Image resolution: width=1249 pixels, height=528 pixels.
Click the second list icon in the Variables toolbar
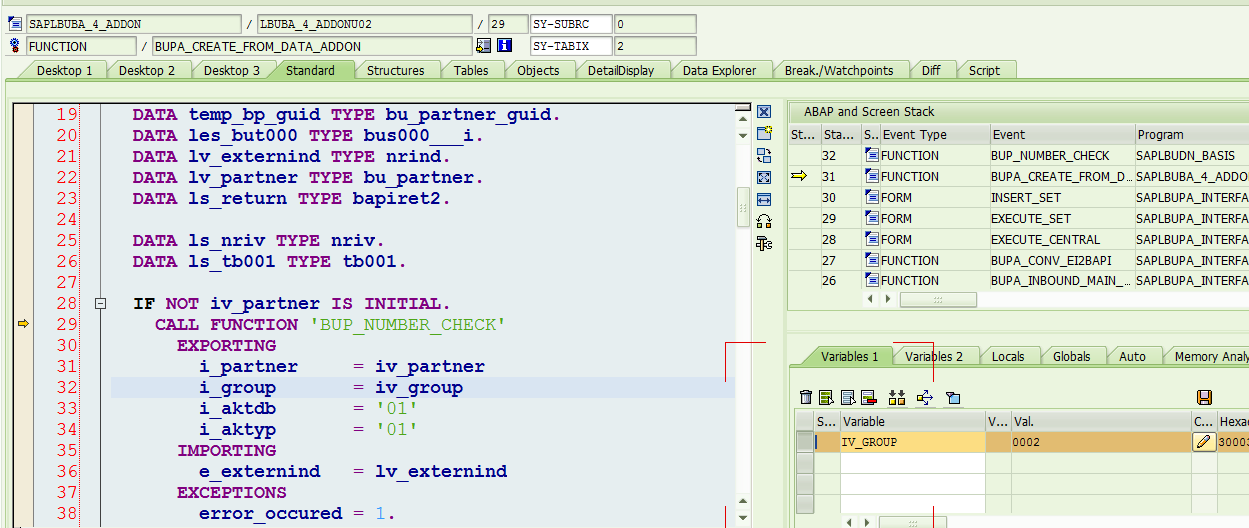click(826, 398)
